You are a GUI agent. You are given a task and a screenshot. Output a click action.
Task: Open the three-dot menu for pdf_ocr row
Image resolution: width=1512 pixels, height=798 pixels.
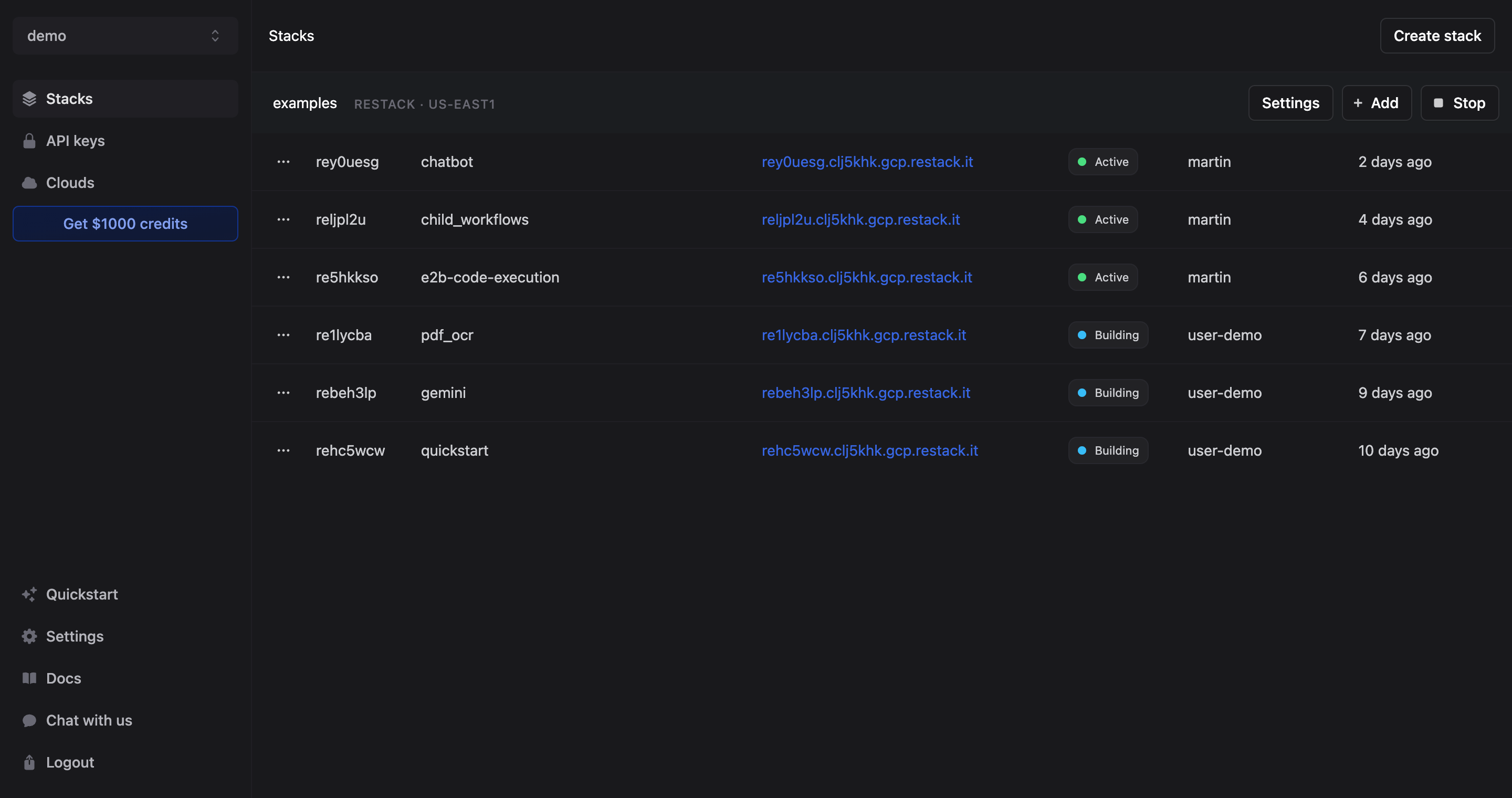[283, 335]
